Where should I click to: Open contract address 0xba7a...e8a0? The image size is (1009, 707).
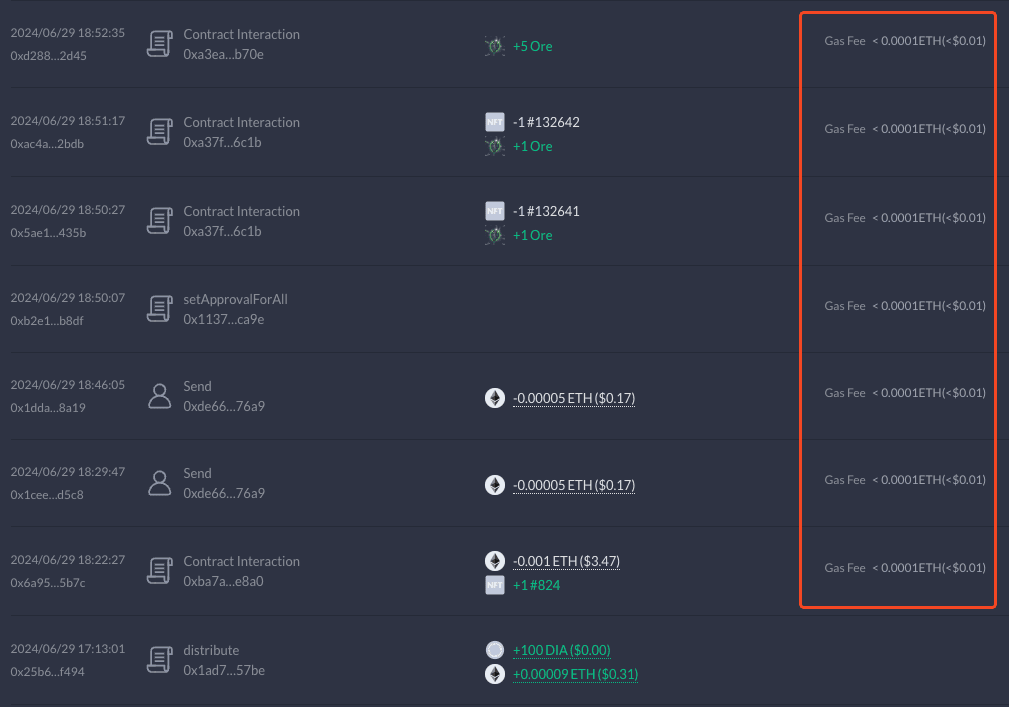tap(223, 581)
